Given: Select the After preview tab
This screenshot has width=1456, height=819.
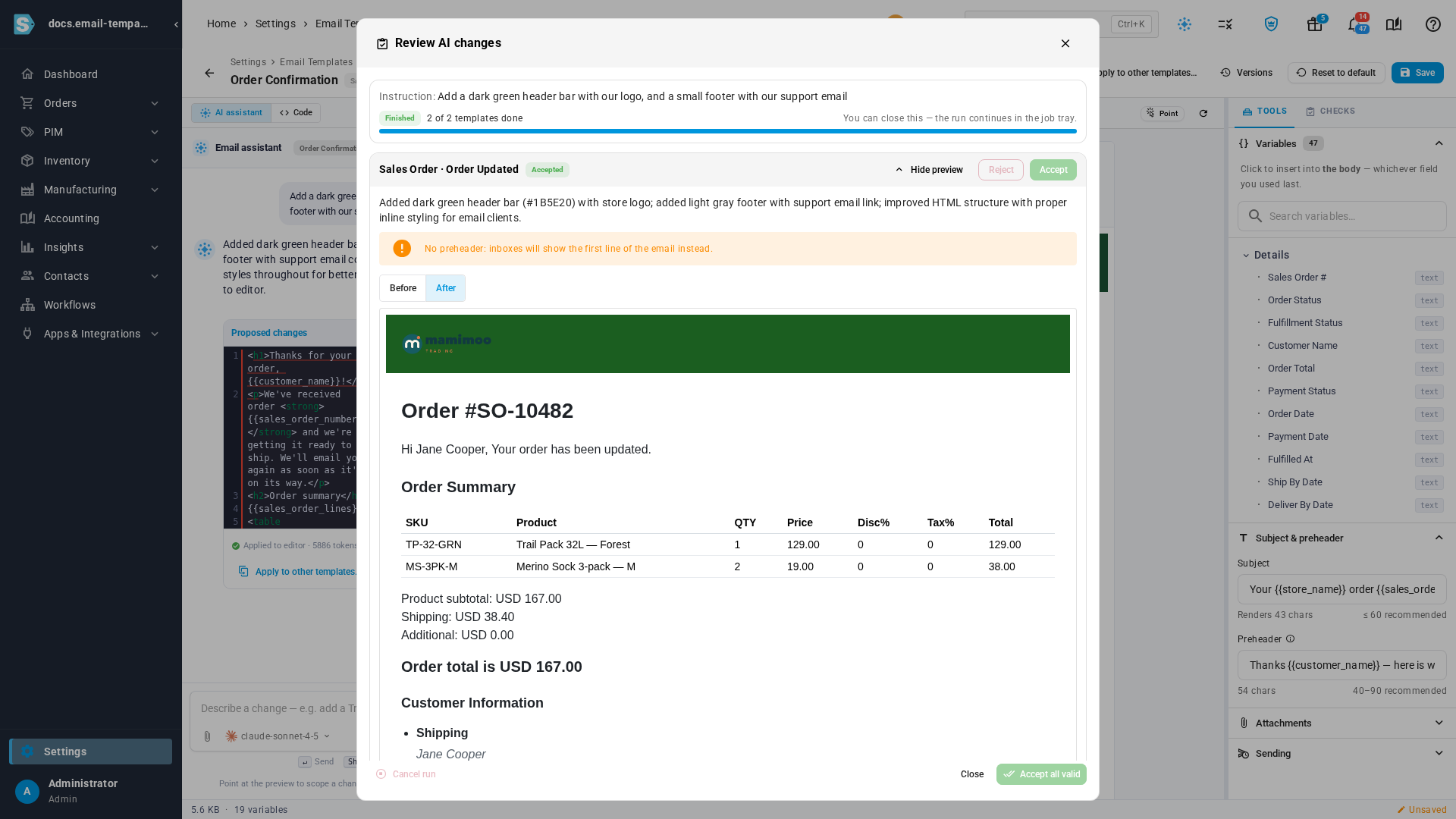Looking at the screenshot, I should point(445,288).
